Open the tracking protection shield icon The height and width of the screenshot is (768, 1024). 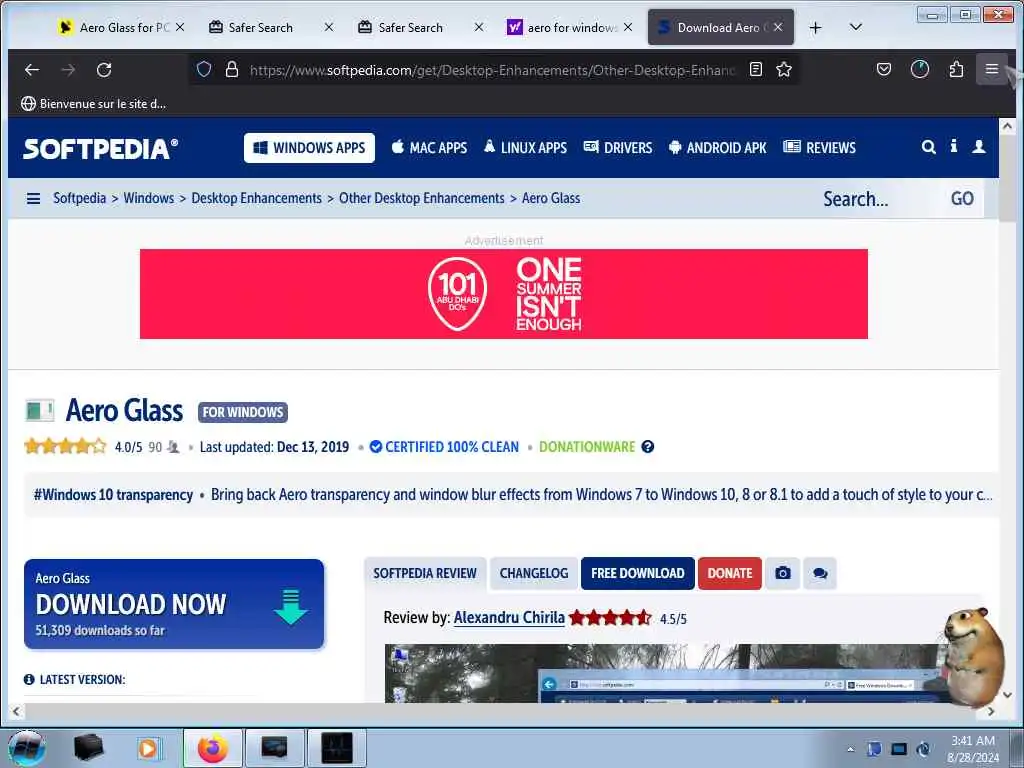pos(204,69)
